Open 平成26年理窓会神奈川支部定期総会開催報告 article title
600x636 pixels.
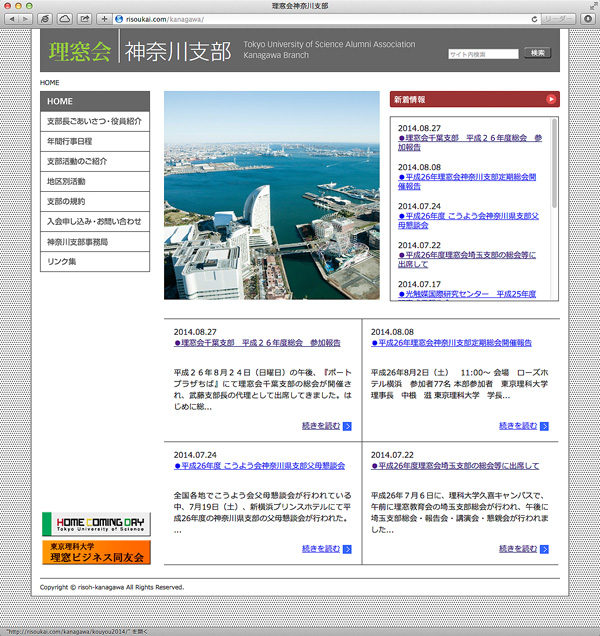(451, 343)
